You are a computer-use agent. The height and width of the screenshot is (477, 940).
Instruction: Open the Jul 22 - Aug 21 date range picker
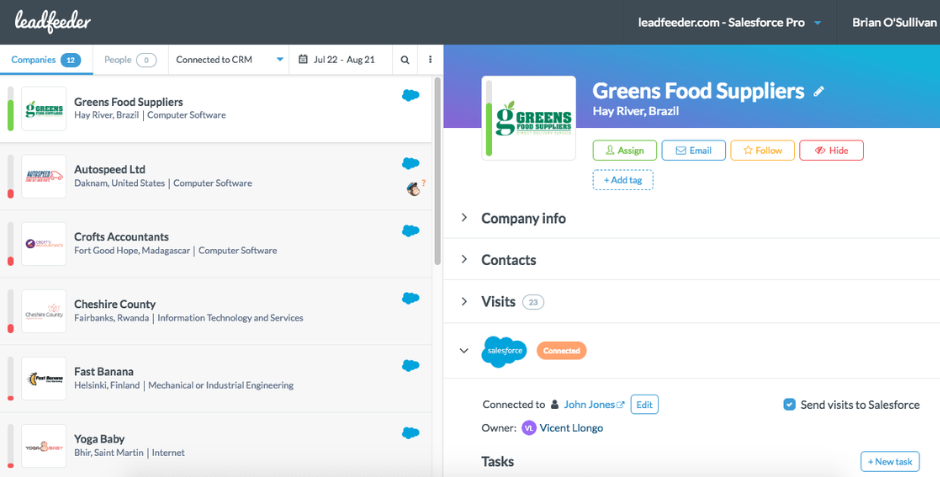pos(341,59)
